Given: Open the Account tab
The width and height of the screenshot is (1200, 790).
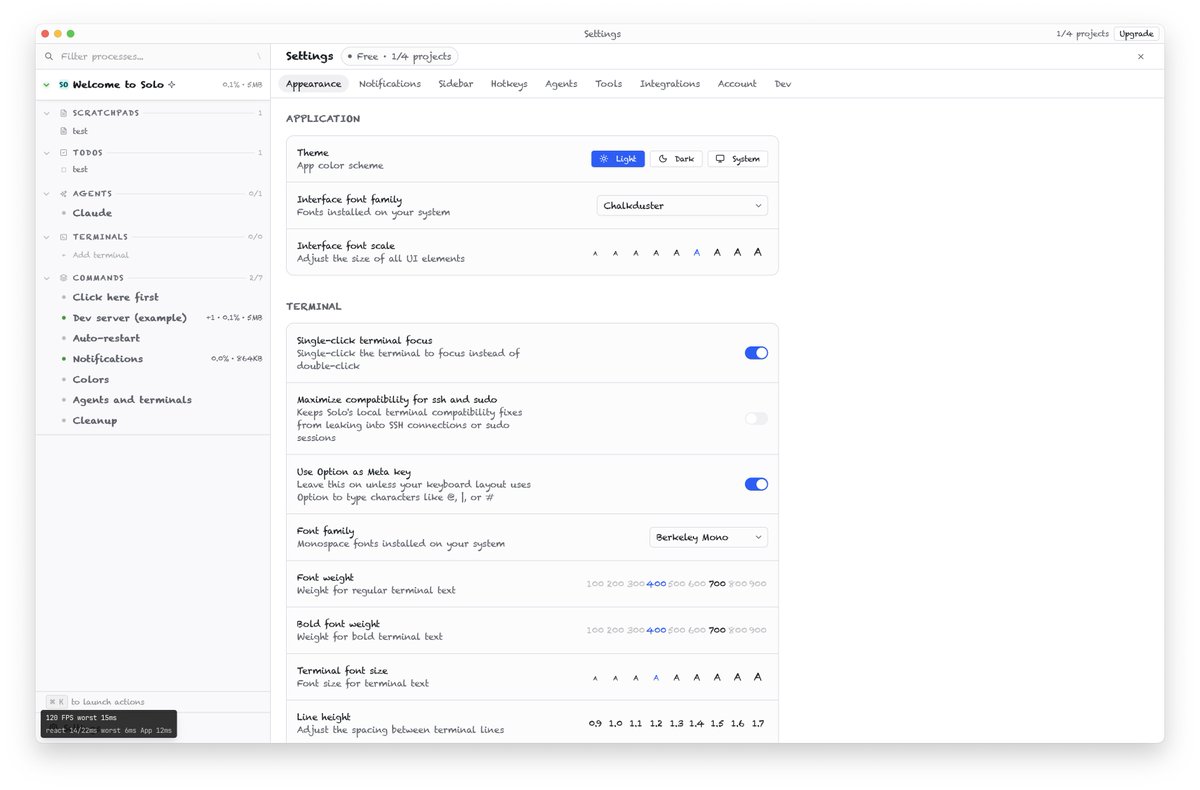Looking at the screenshot, I should (x=737, y=84).
